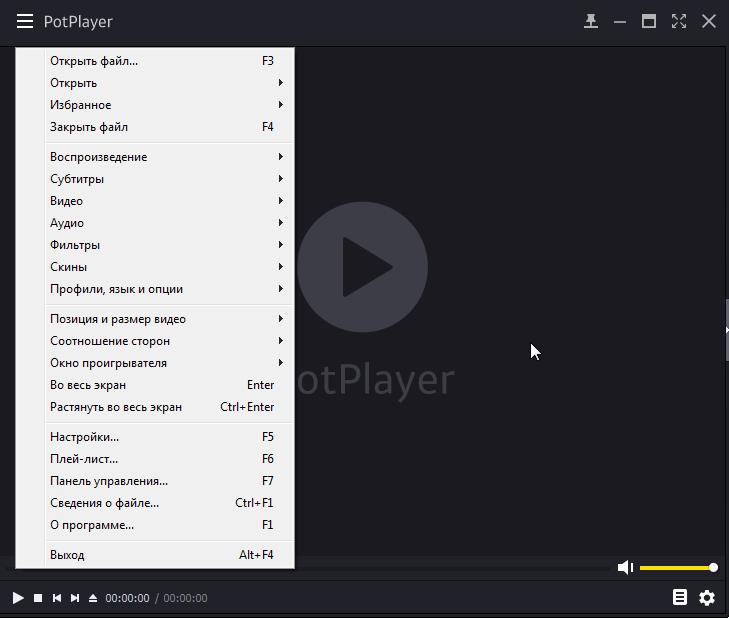The image size is (729, 619).
Task: Click the current time 00:00:00 display
Action: pyautogui.click(x=127, y=598)
